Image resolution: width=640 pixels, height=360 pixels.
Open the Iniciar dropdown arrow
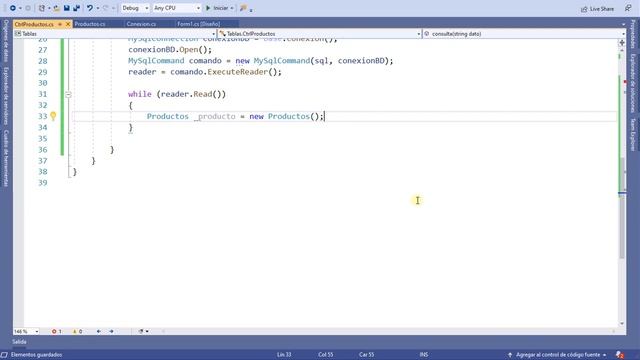[232, 8]
